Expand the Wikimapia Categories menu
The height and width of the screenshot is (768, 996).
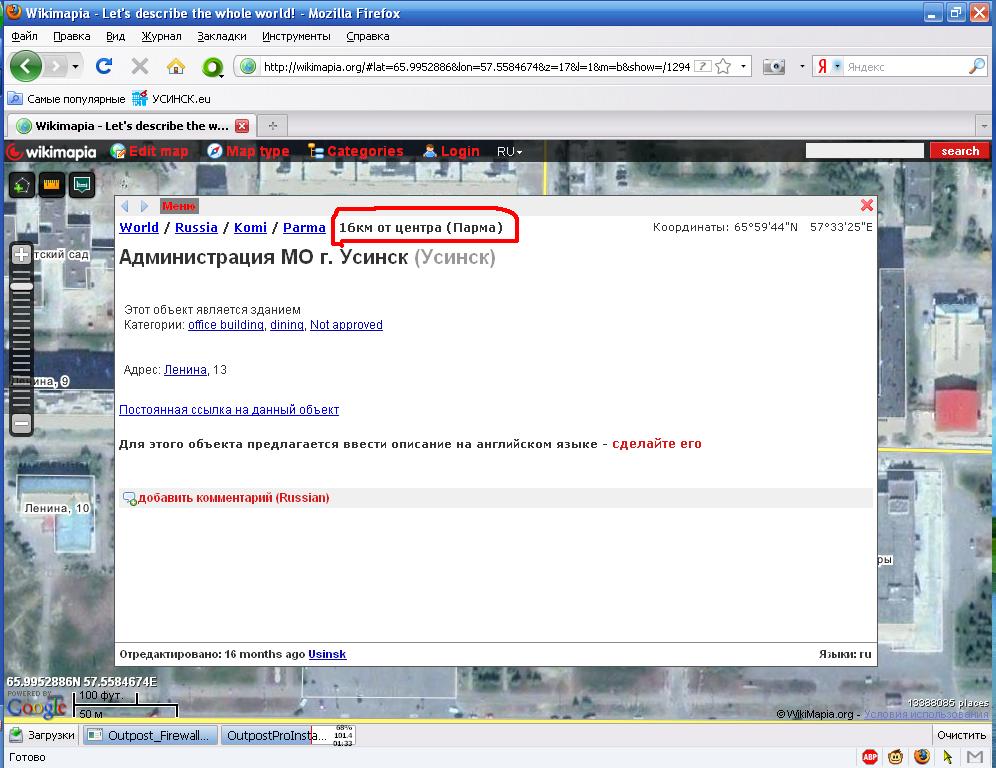coord(355,151)
